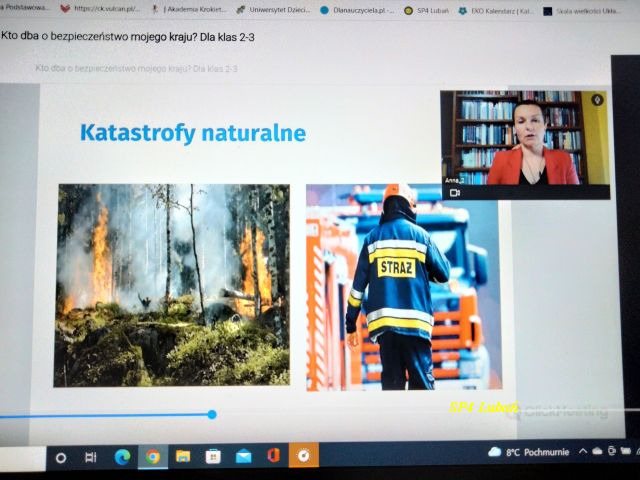Open the Dlanauczyciela.pl bookmark

358,10
